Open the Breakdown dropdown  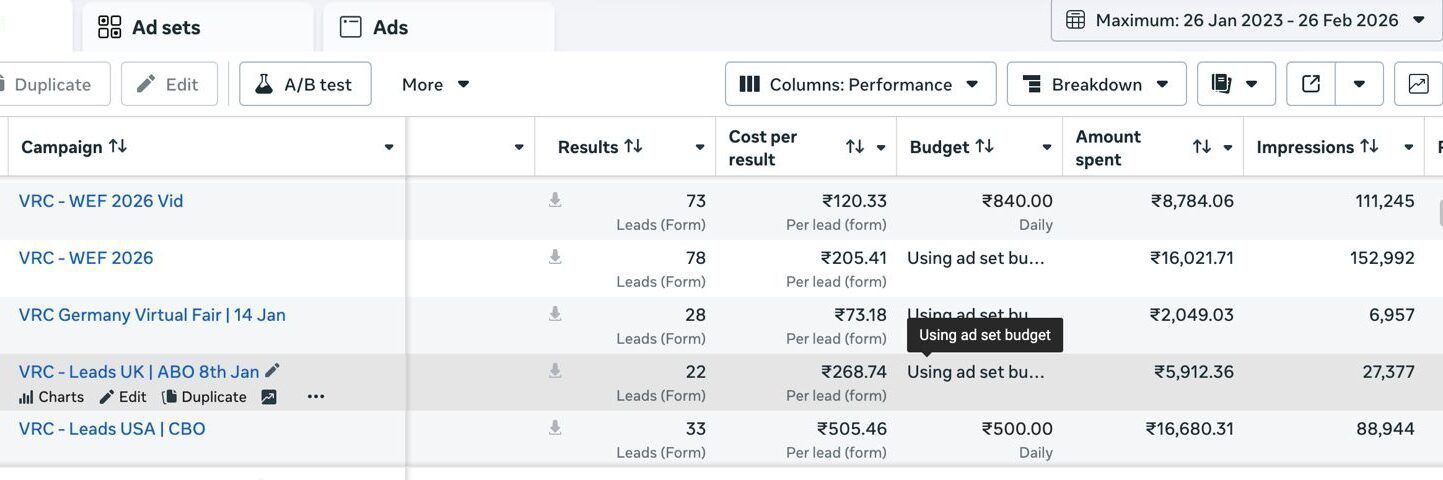pos(1096,84)
